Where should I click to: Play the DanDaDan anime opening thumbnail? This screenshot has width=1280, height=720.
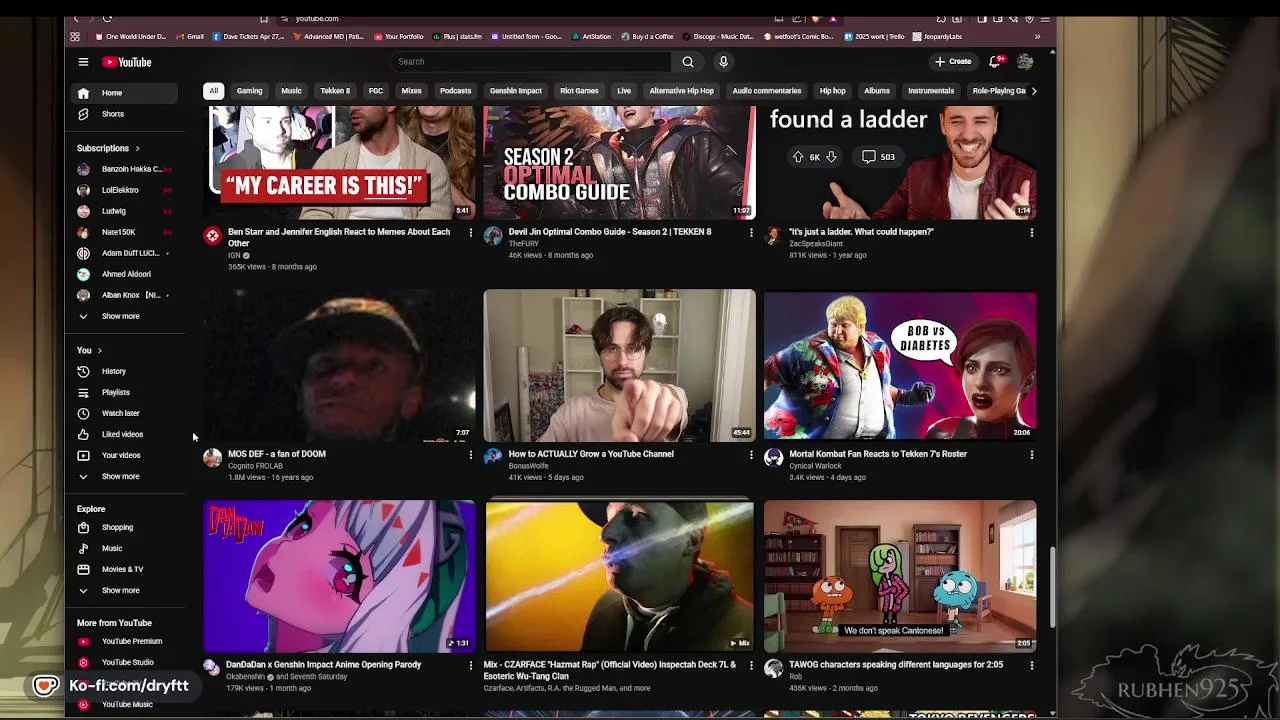point(339,576)
